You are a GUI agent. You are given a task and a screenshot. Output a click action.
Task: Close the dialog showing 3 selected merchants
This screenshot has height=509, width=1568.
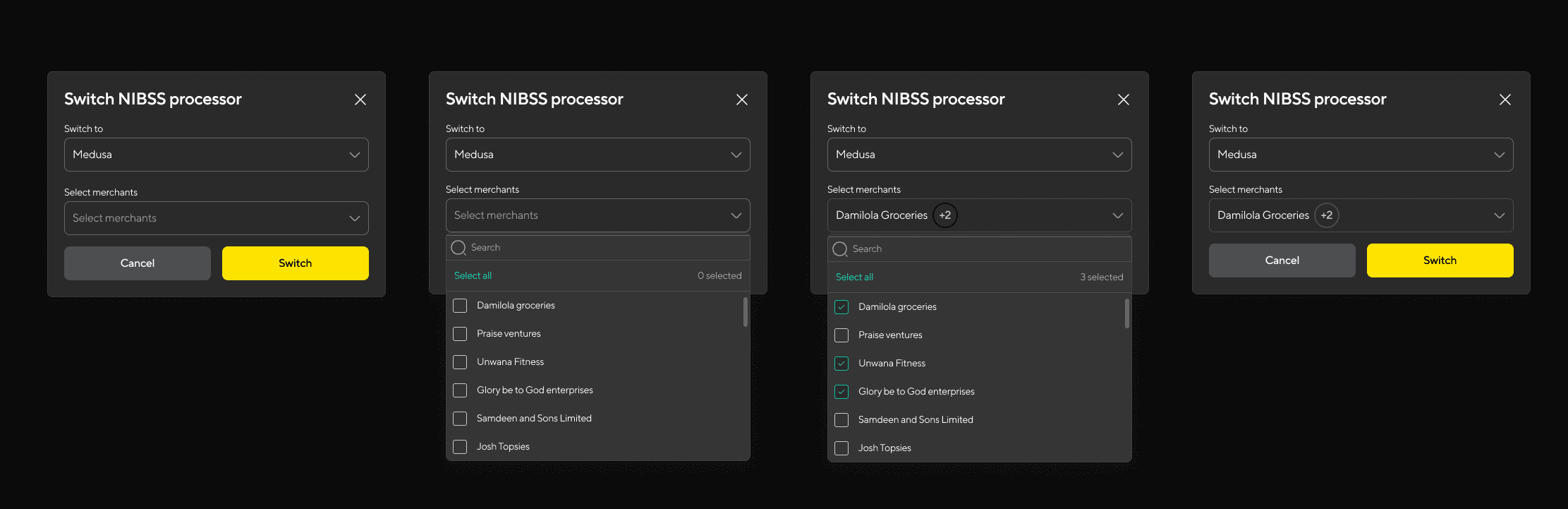(1124, 100)
